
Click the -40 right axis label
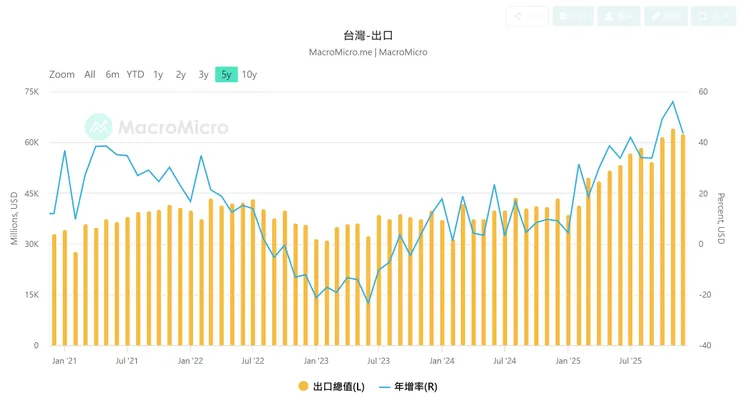click(705, 345)
